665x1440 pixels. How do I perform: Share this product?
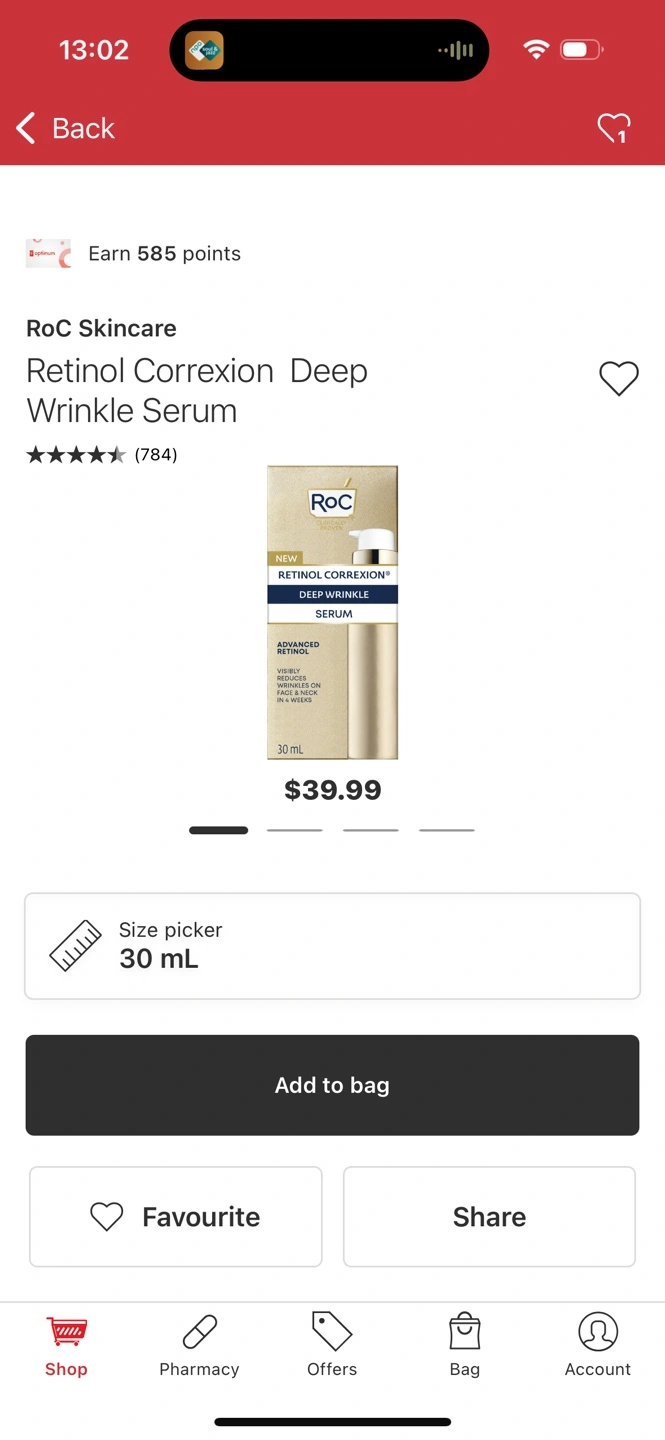pyautogui.click(x=489, y=1217)
